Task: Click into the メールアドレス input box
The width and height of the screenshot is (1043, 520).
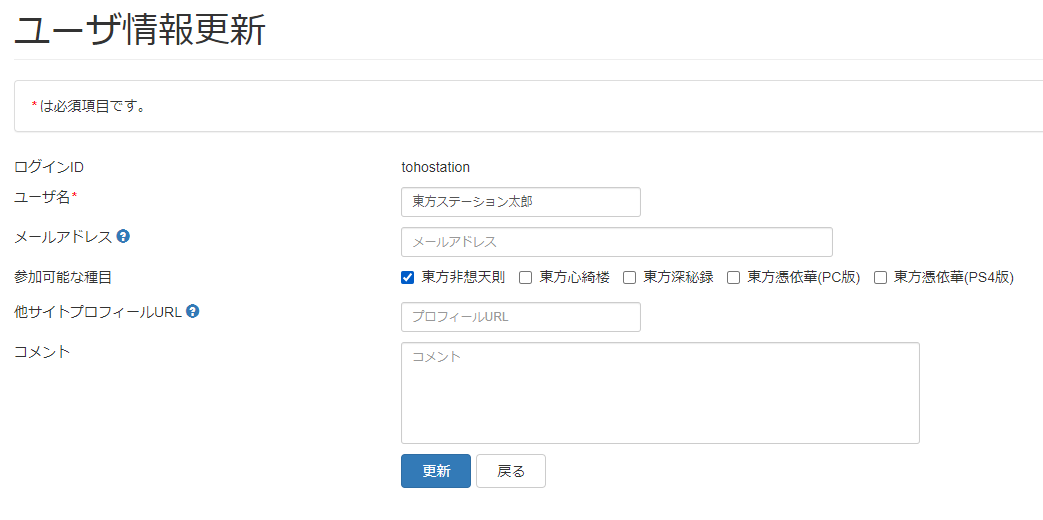Action: 616,242
